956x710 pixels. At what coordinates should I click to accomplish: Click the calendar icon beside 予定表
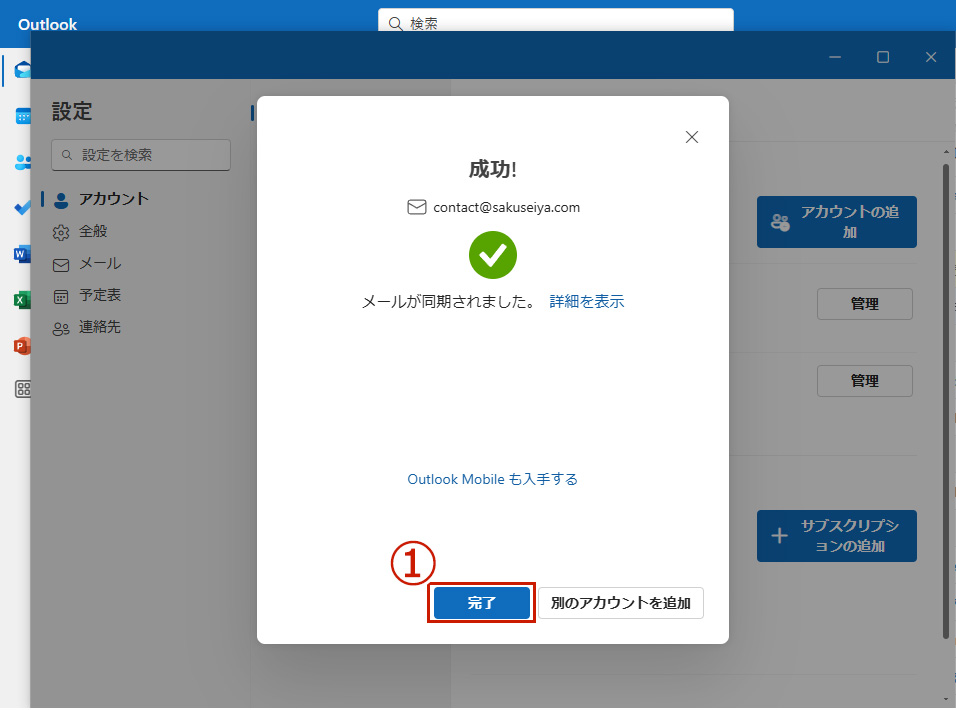61,297
